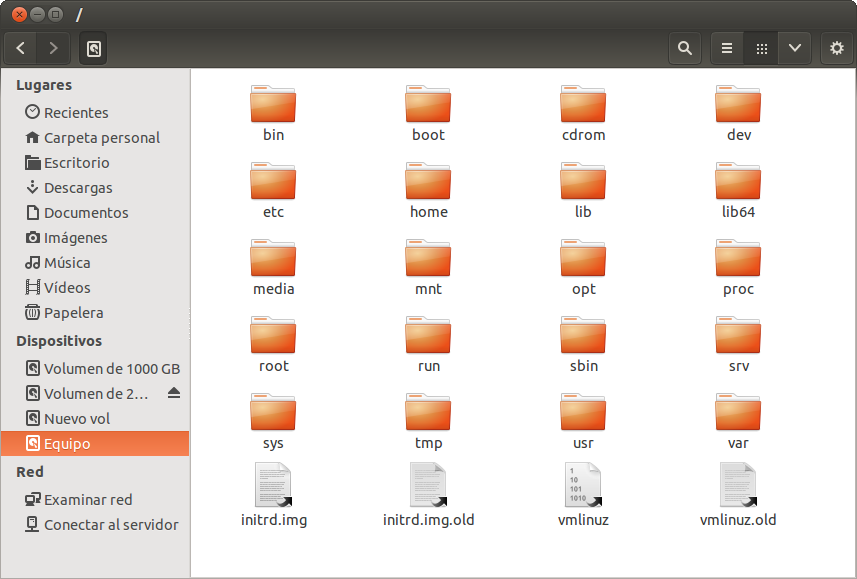Go back with the back arrow
Image resolution: width=857 pixels, height=579 pixels.
pos(20,48)
